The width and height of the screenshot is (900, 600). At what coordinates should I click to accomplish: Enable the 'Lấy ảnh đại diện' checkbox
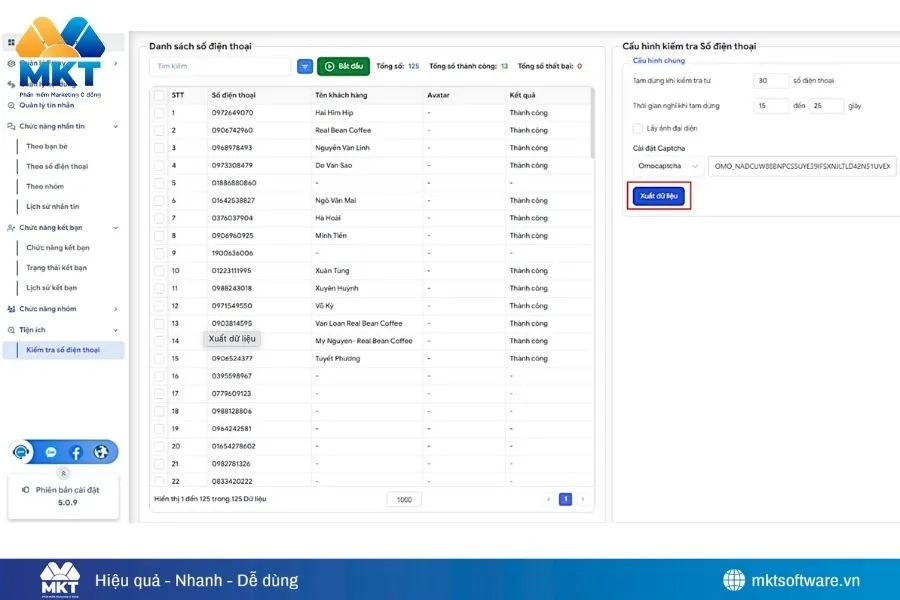(638, 128)
